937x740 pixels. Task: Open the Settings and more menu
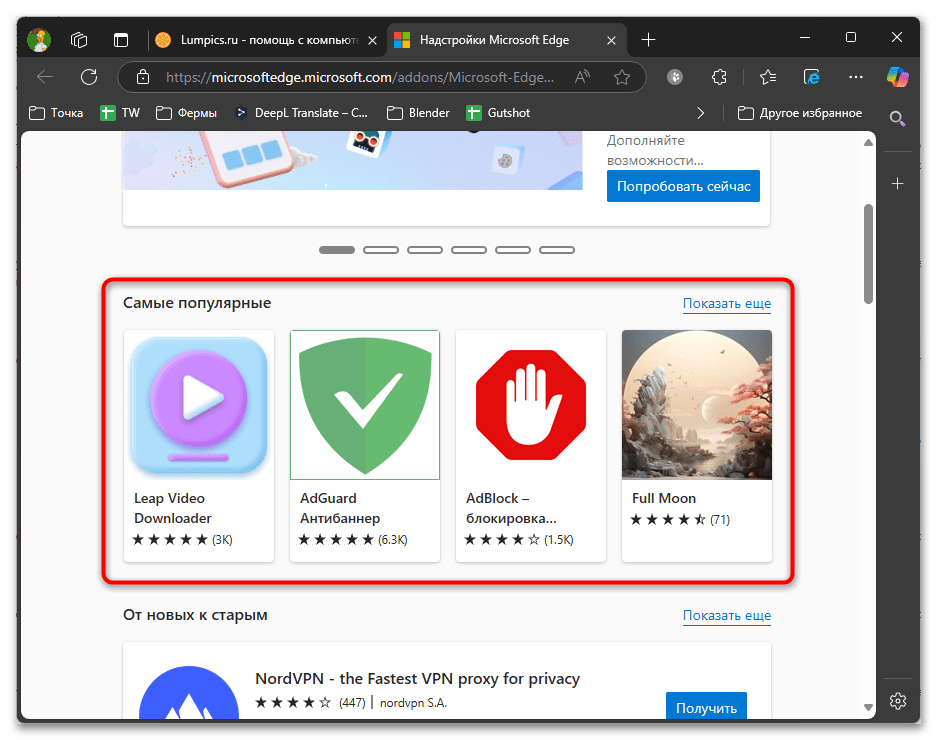(856, 77)
